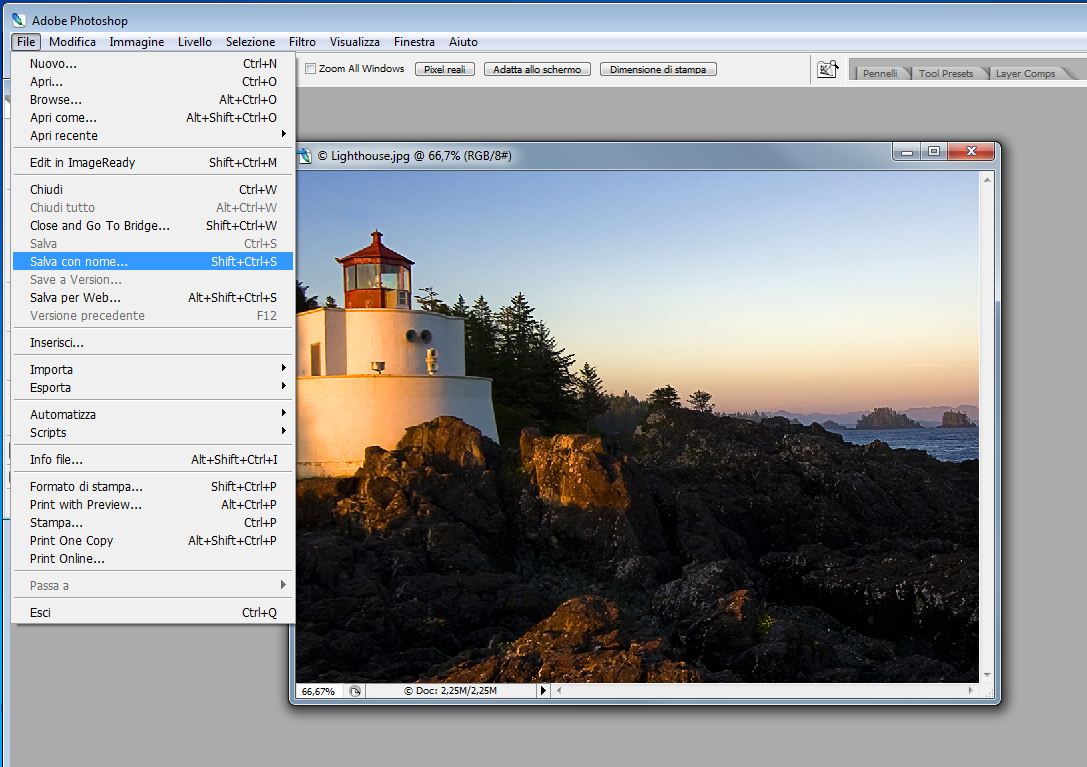This screenshot has height=767, width=1087.
Task: Choose Salva per Web...
Action: pyautogui.click(x=153, y=298)
